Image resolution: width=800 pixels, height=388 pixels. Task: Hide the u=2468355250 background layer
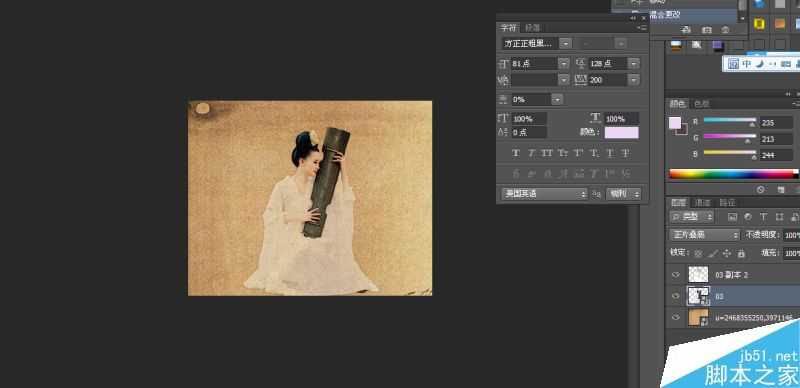tap(676, 318)
